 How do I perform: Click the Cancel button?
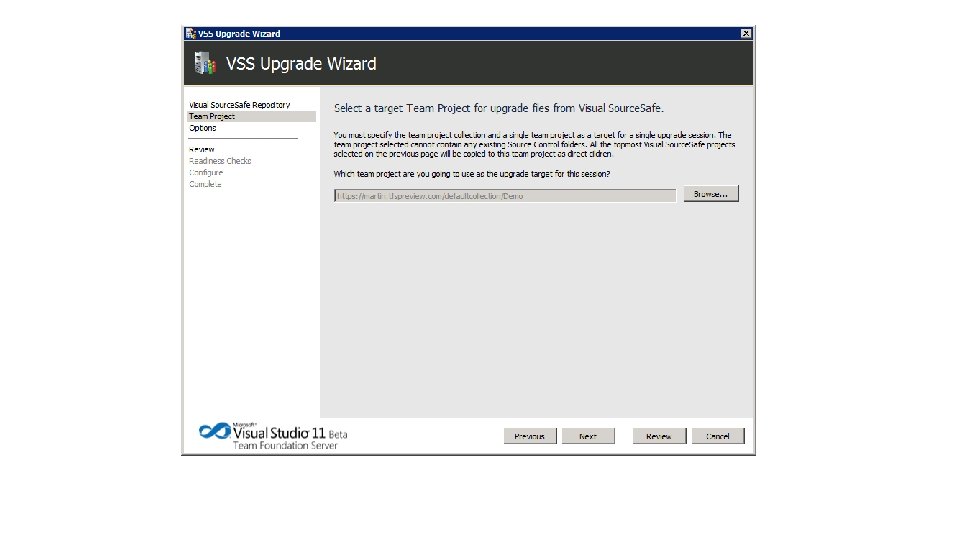click(718, 436)
